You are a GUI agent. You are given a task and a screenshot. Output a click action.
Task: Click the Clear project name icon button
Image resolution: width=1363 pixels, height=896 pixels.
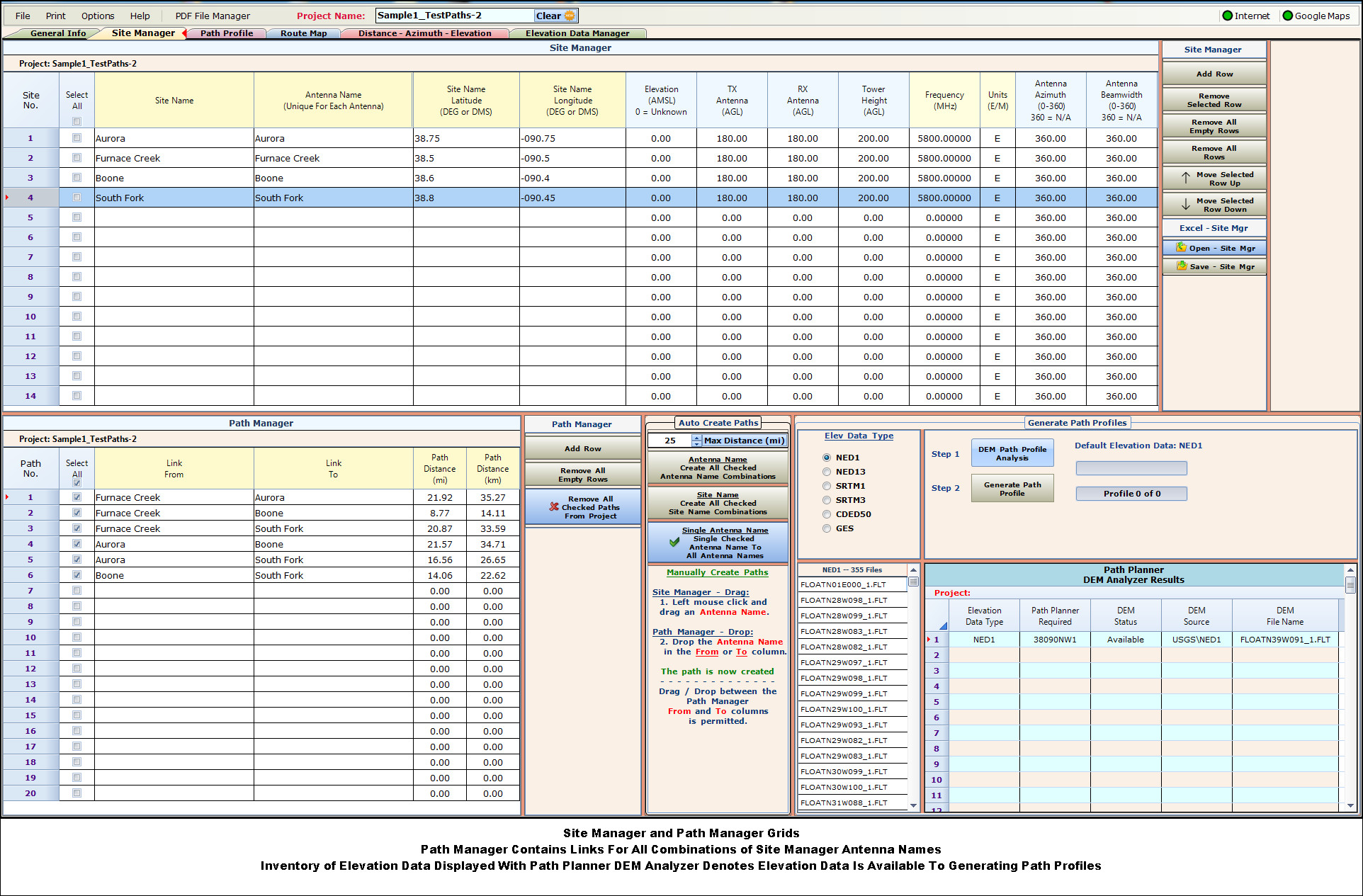click(570, 16)
